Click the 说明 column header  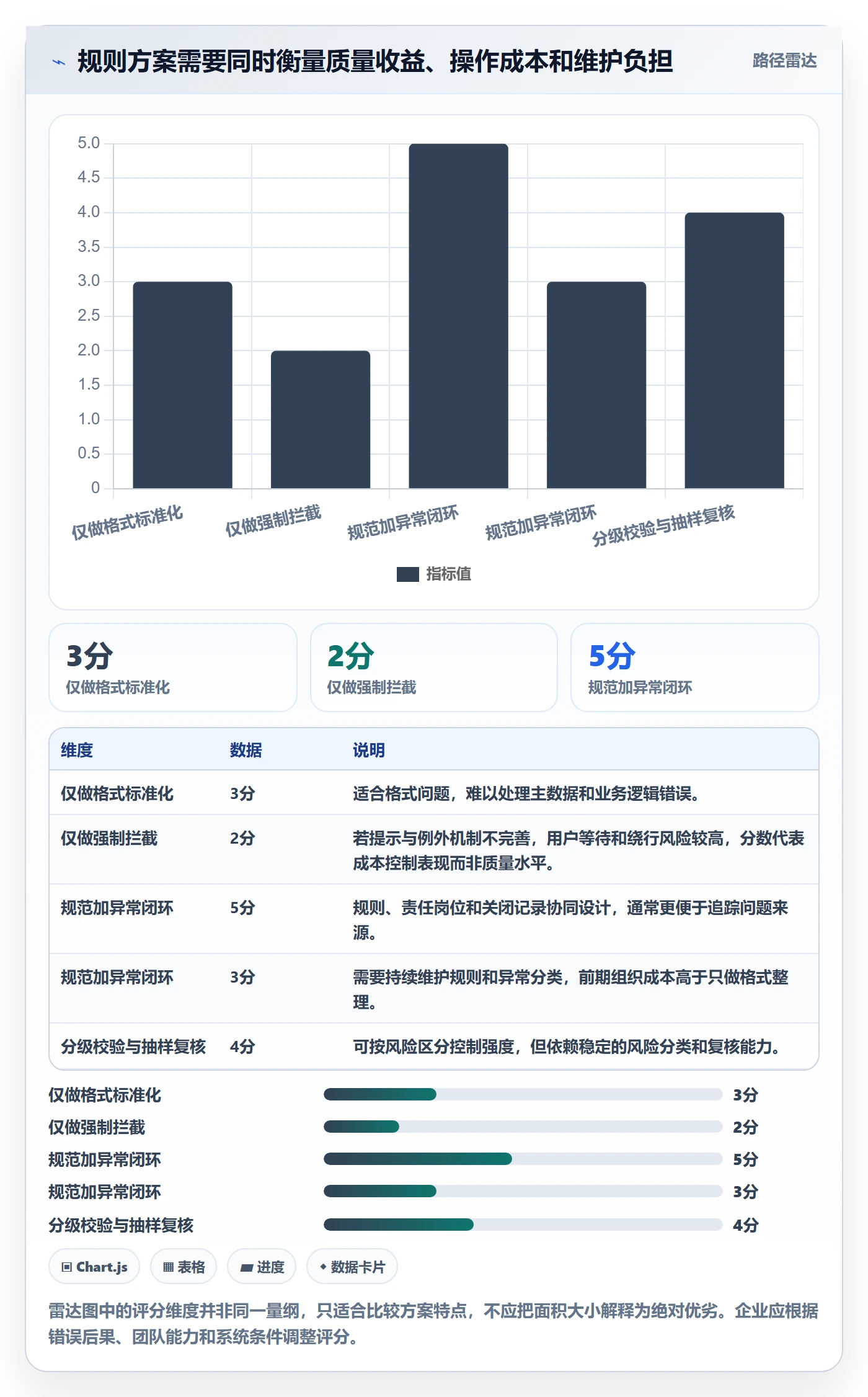click(x=369, y=750)
